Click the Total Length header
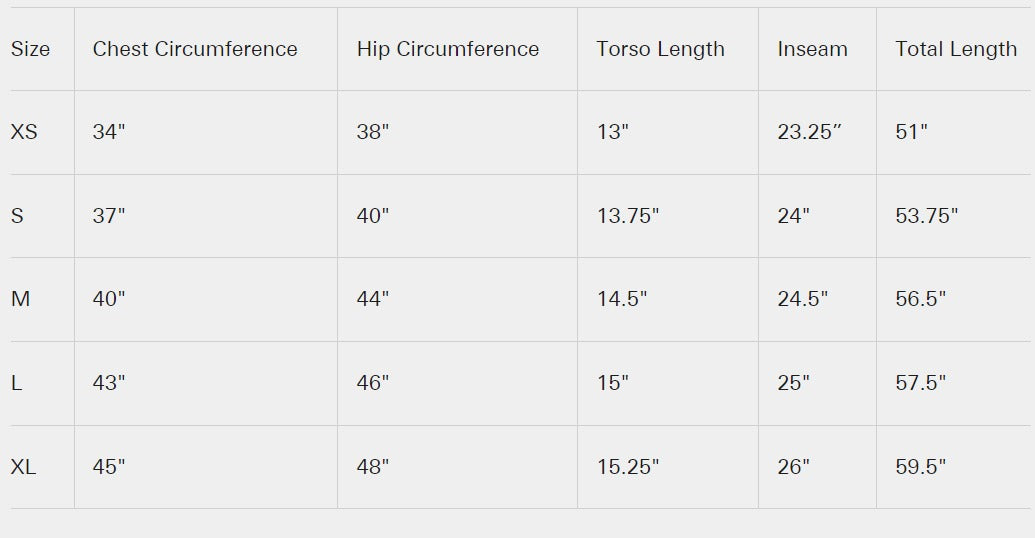The width and height of the screenshot is (1035, 538). pyautogui.click(x=956, y=49)
